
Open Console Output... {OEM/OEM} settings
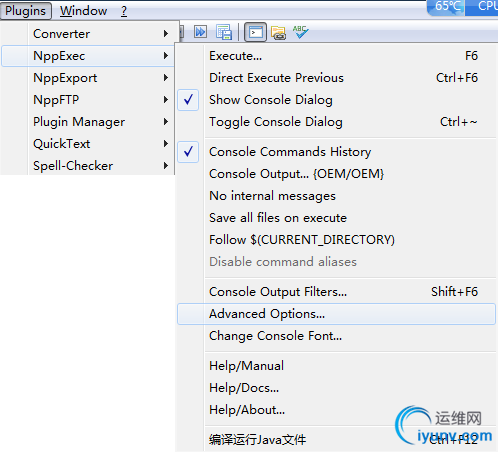coord(336,174)
